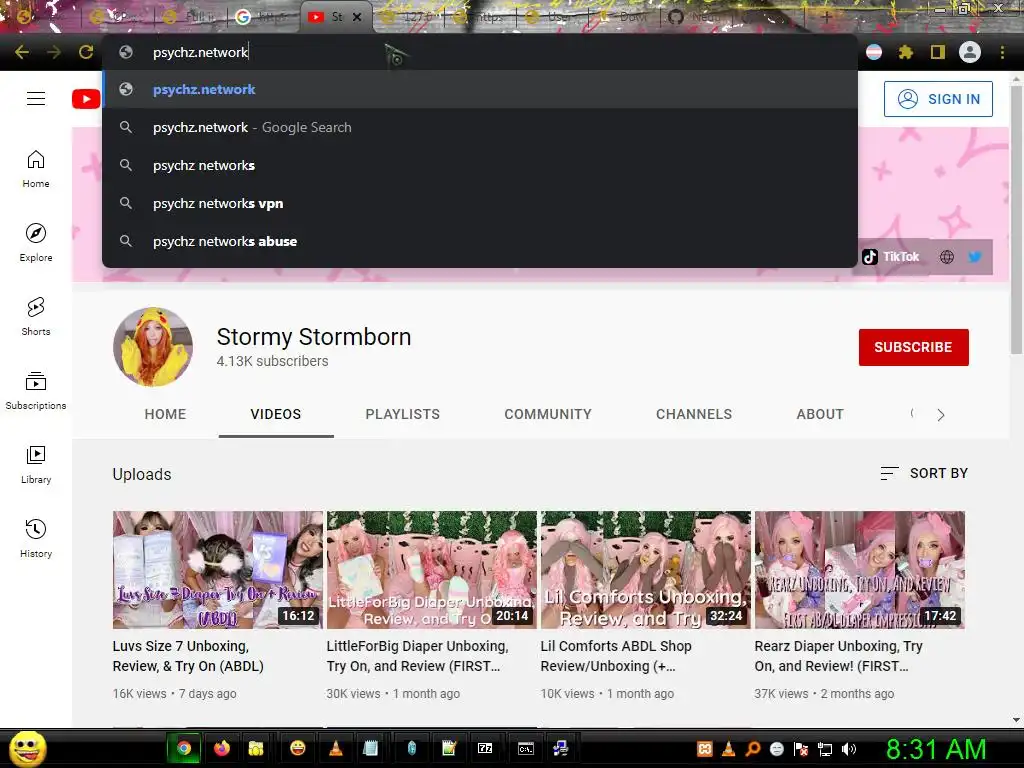Open the smiley-face start button
The height and width of the screenshot is (768, 1024).
coord(27,748)
